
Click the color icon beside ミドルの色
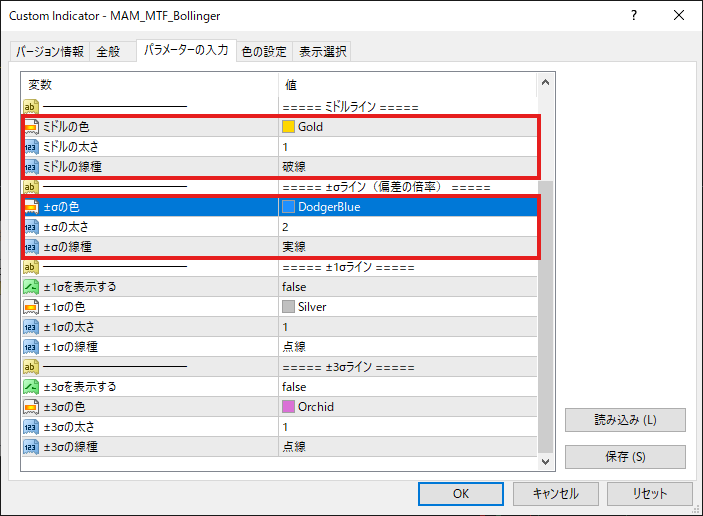point(31,127)
